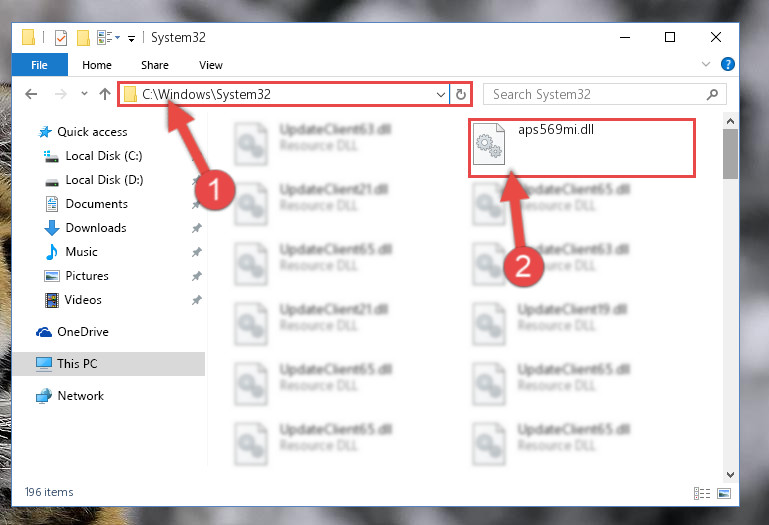Switch to the View tab

tap(211, 65)
